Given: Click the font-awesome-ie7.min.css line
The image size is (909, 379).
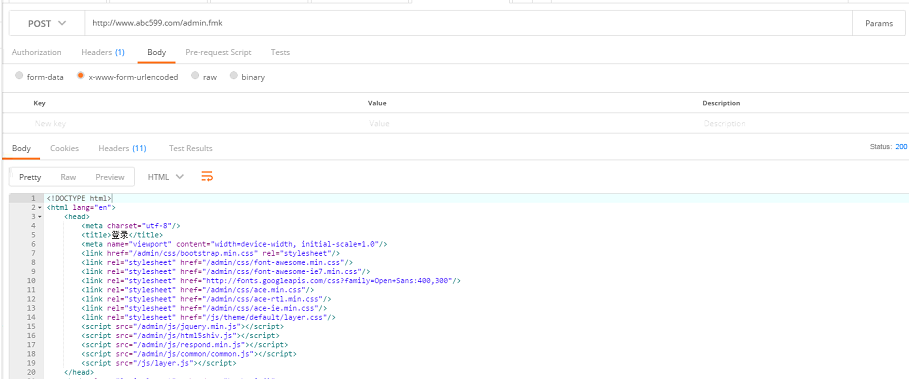Looking at the screenshot, I should [226, 271].
